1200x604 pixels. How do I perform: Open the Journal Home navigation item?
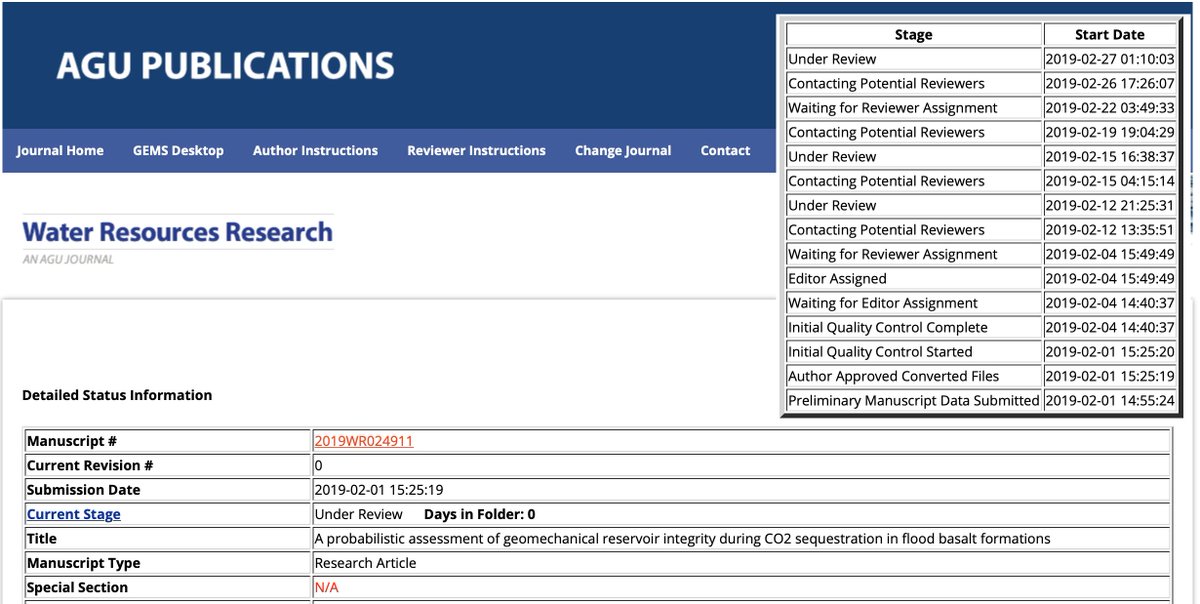[x=60, y=151]
